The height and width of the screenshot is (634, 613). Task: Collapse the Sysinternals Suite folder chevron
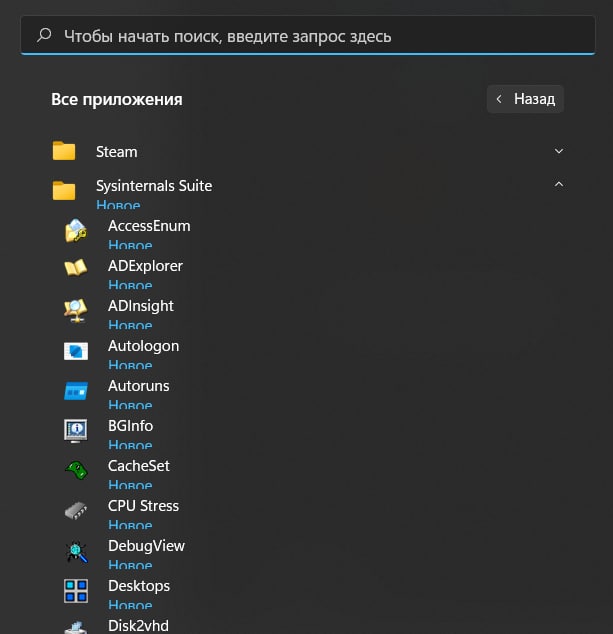pos(559,184)
